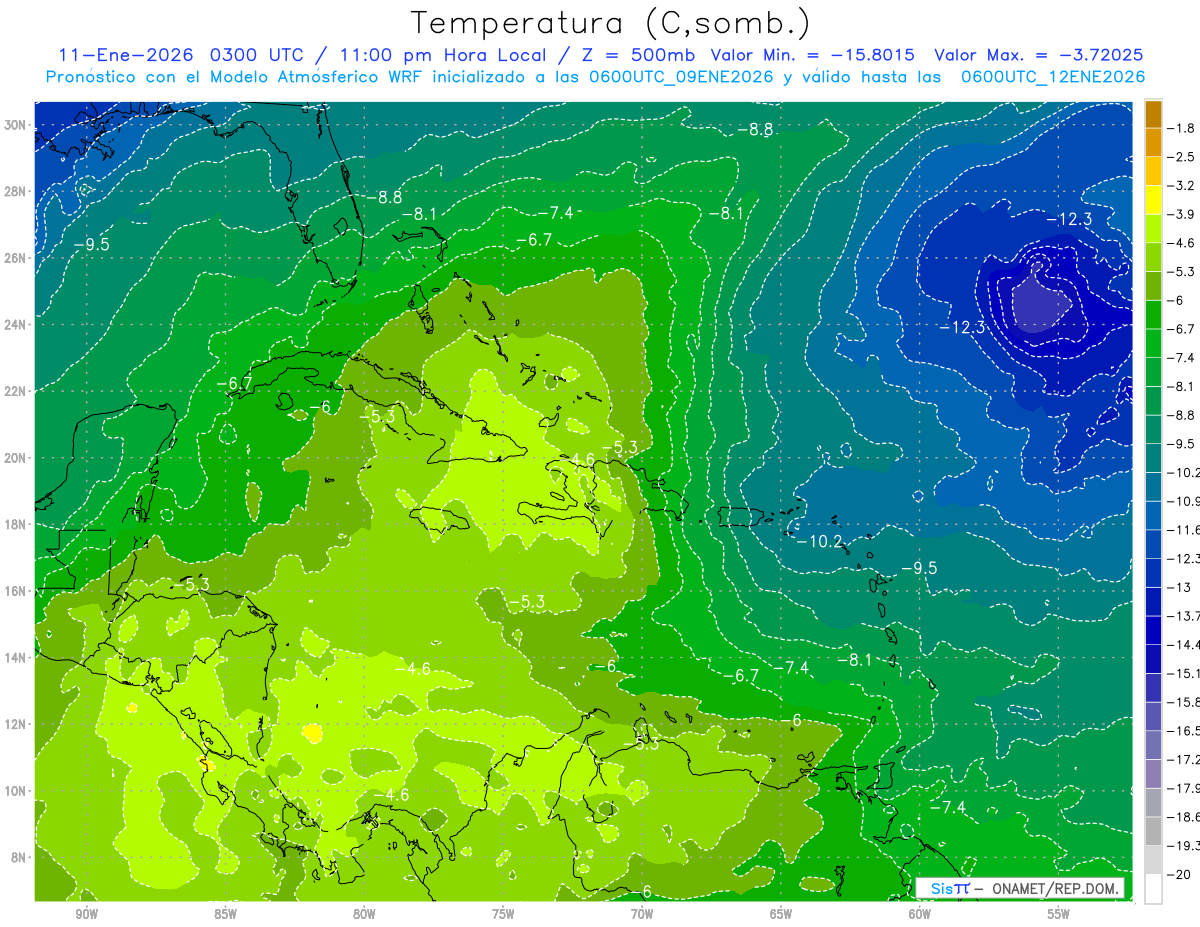Click the -13 label on the color scale
1200x927 pixels.
[1178, 588]
